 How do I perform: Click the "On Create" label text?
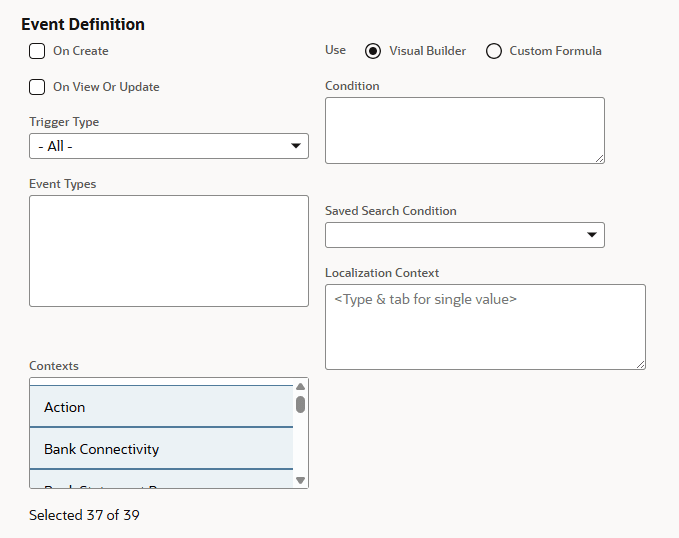tap(80, 51)
